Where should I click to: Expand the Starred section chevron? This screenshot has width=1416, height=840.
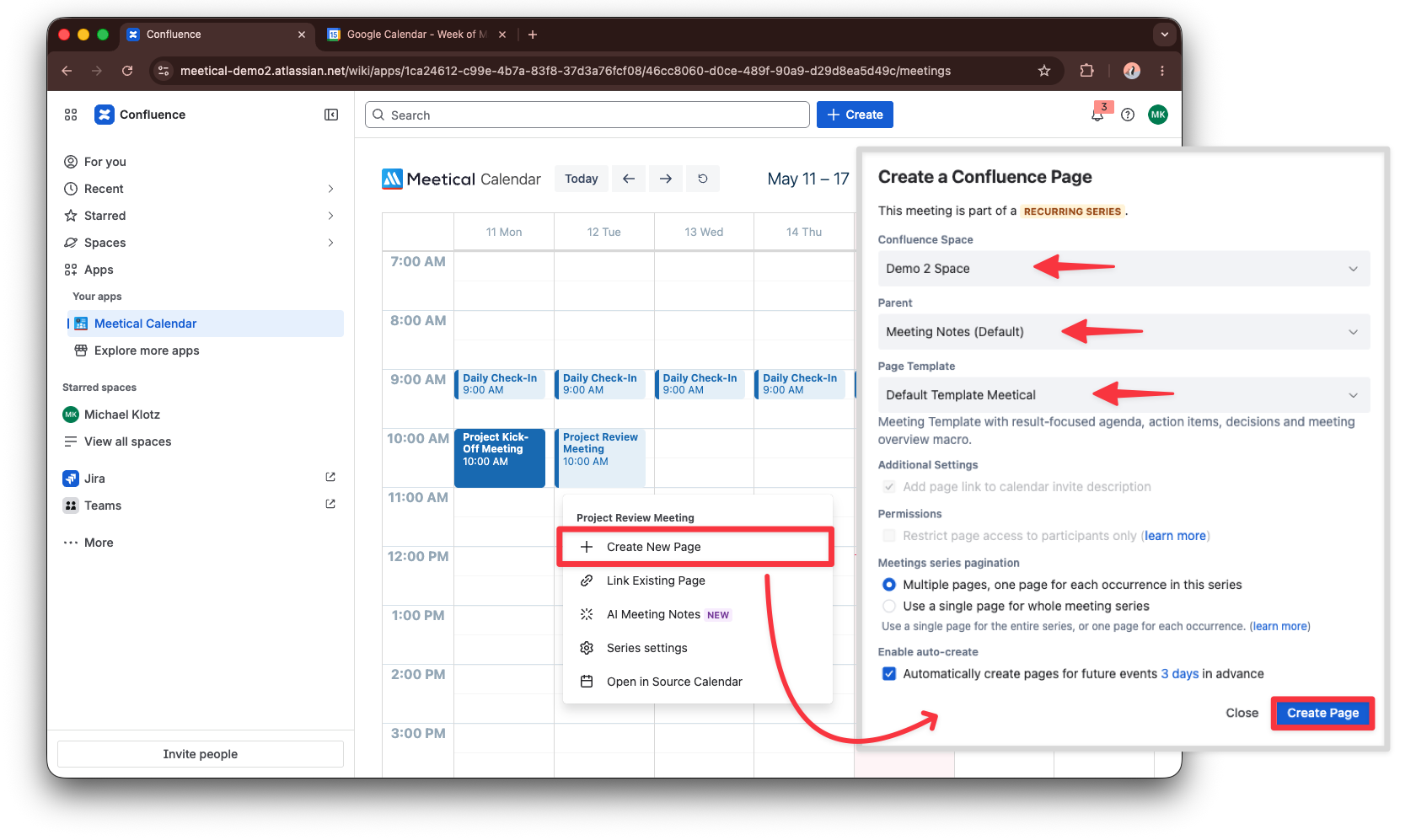(330, 216)
